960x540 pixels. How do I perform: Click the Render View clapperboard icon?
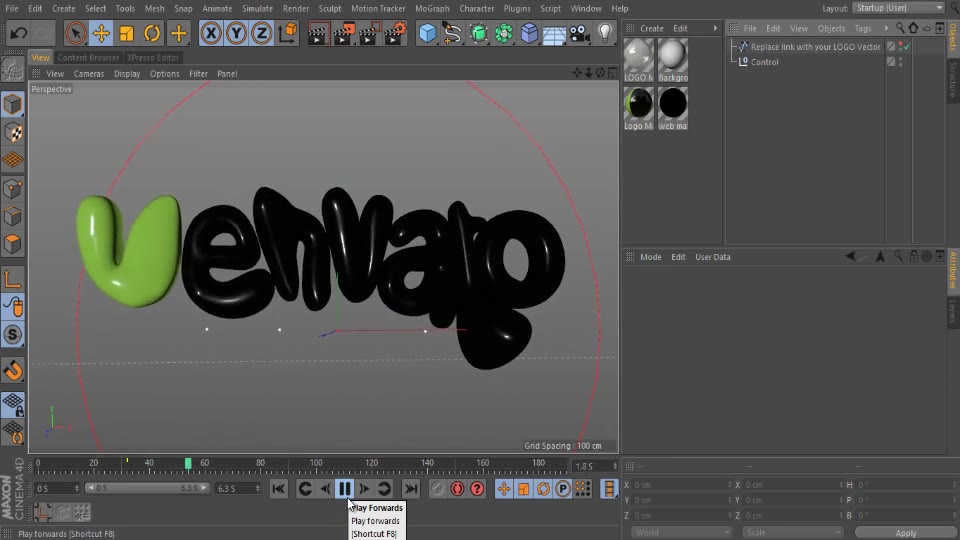[x=318, y=33]
